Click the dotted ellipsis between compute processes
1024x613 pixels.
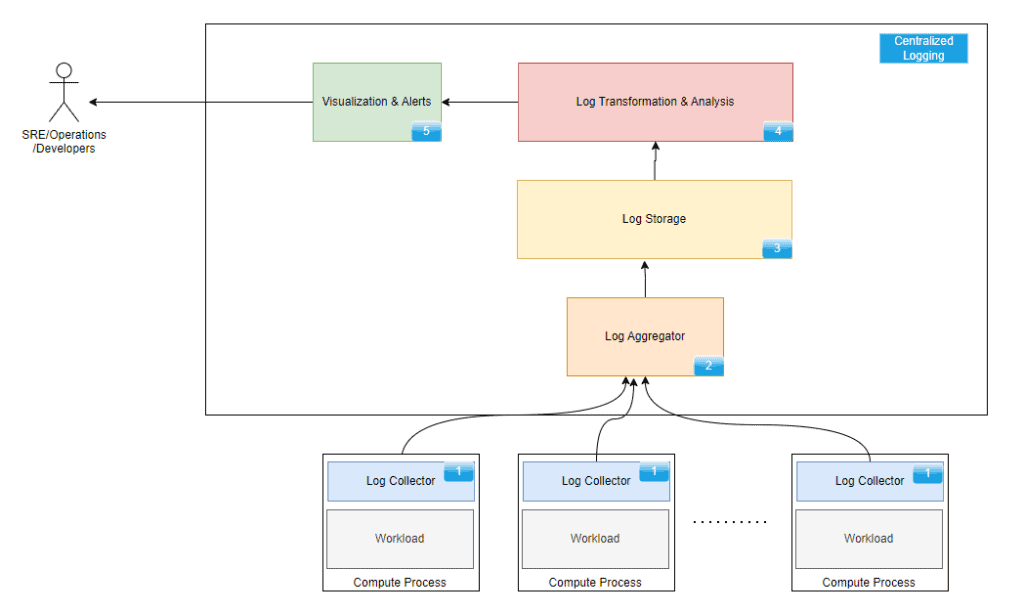coord(730,522)
